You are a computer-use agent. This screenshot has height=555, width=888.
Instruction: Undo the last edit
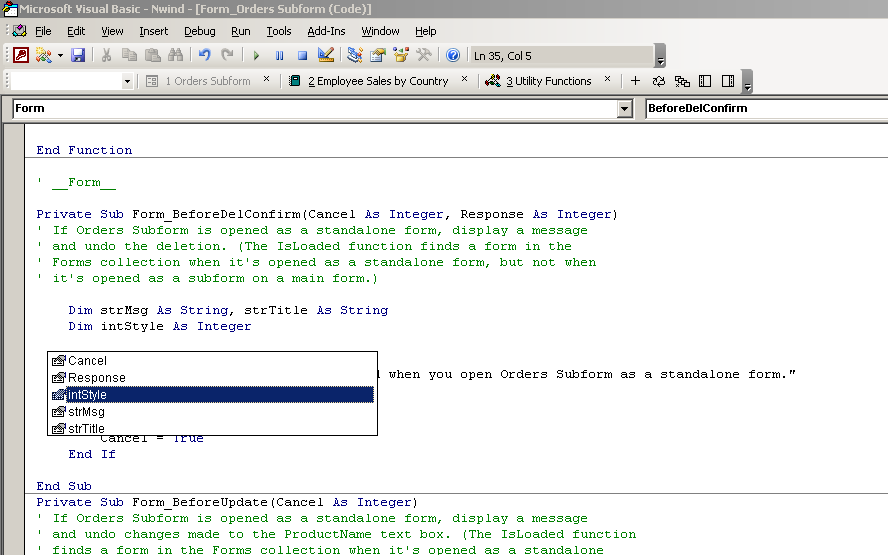click(204, 55)
